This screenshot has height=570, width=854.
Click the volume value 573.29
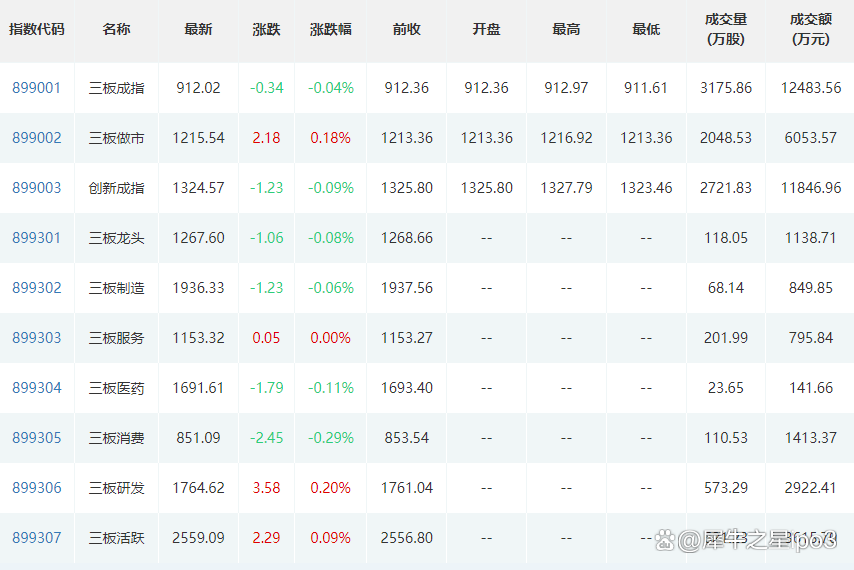tap(725, 488)
